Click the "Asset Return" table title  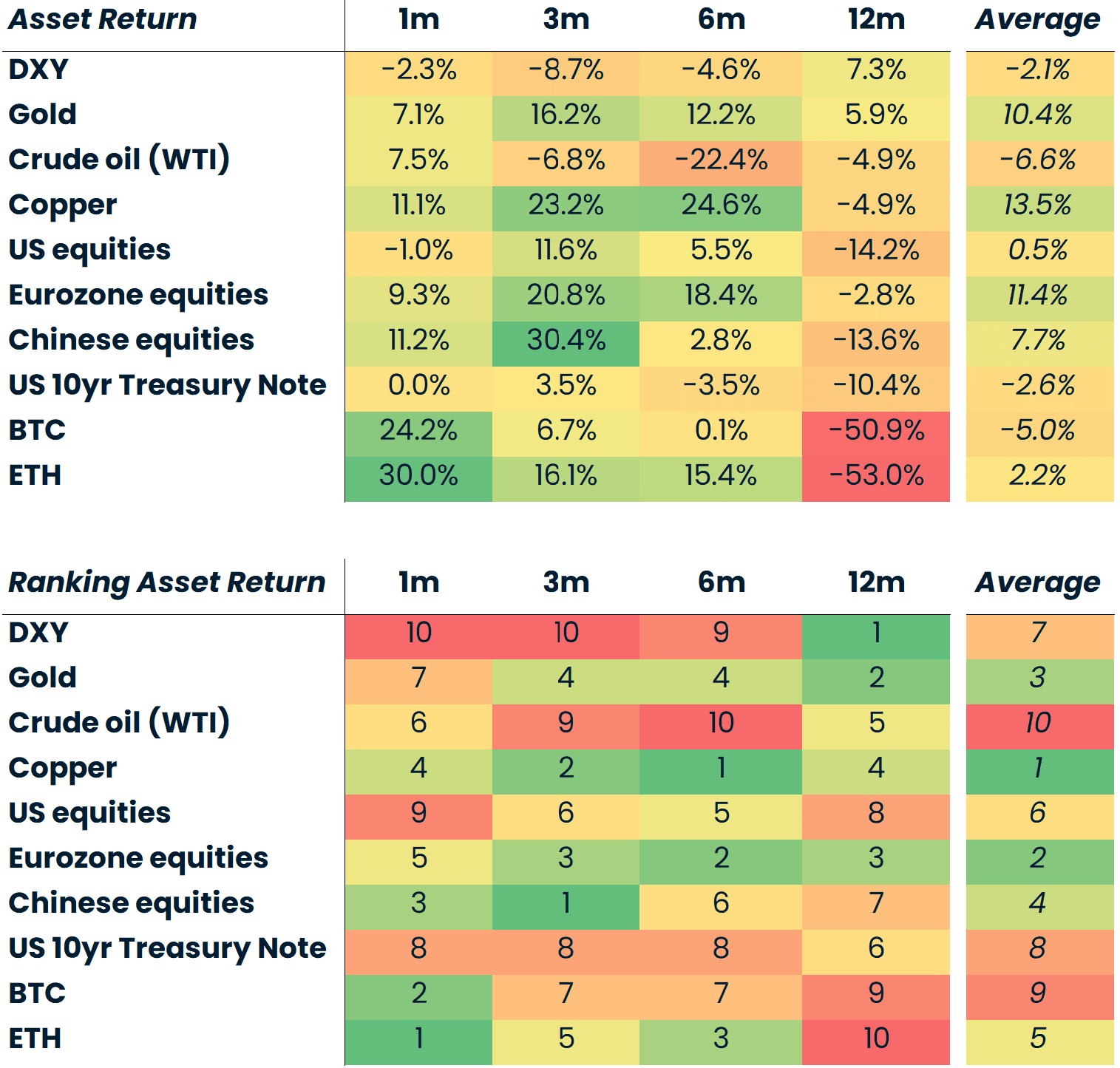(103, 19)
